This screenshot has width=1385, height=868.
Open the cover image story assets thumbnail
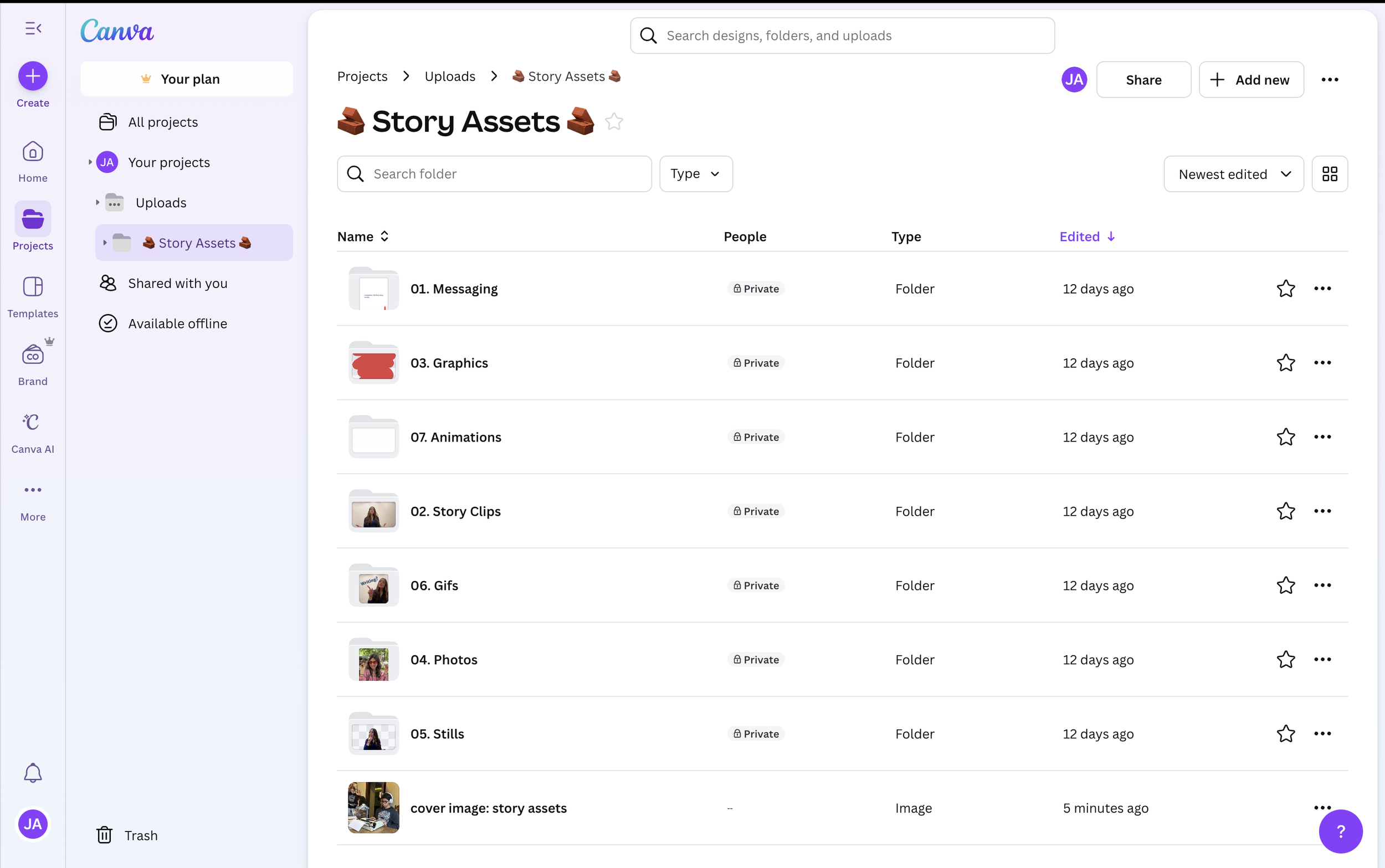pos(373,808)
